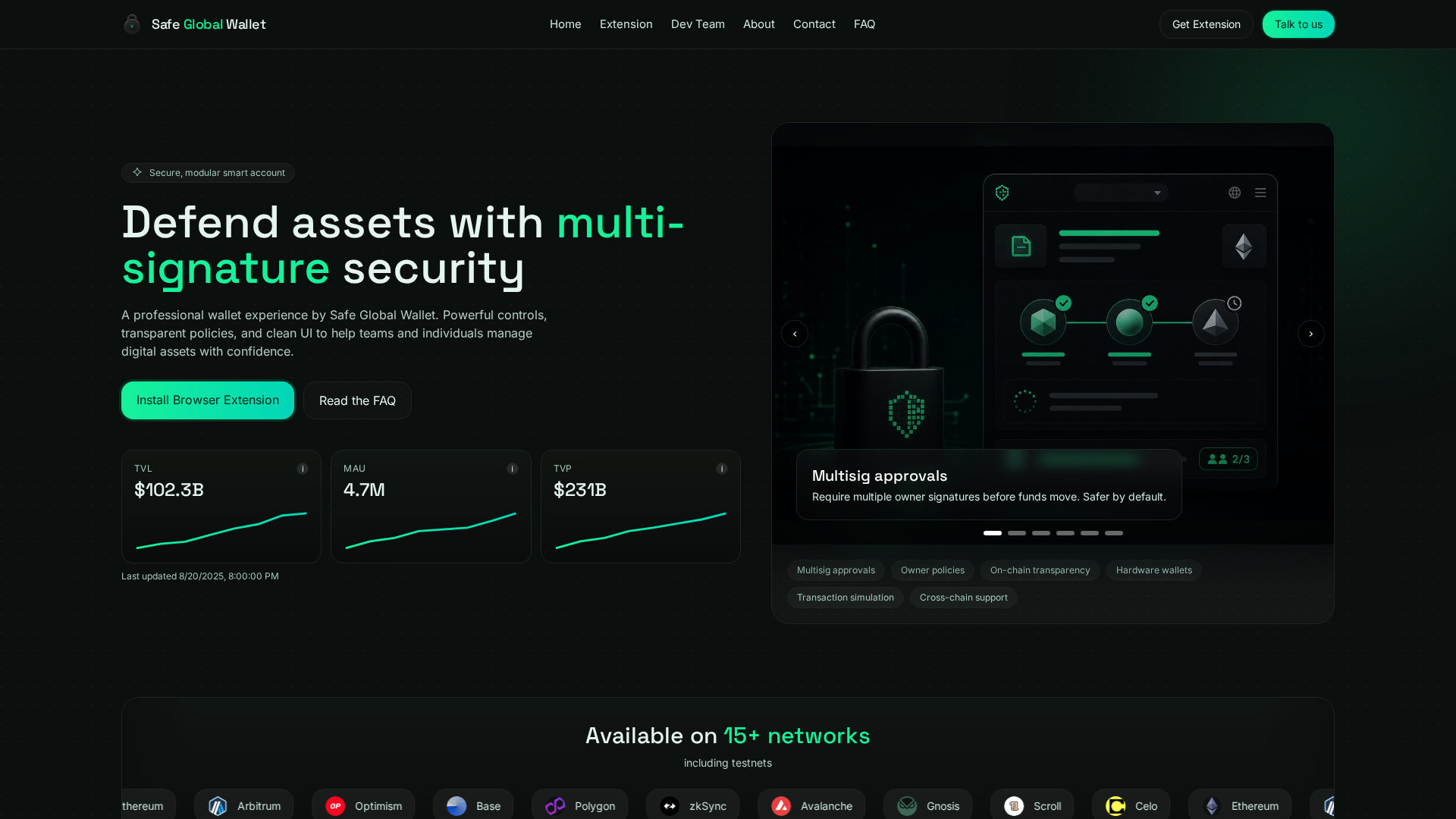Screen dimensions: 1456x819
Task: Select the third carousel indicator dot
Action: tap(1041, 533)
